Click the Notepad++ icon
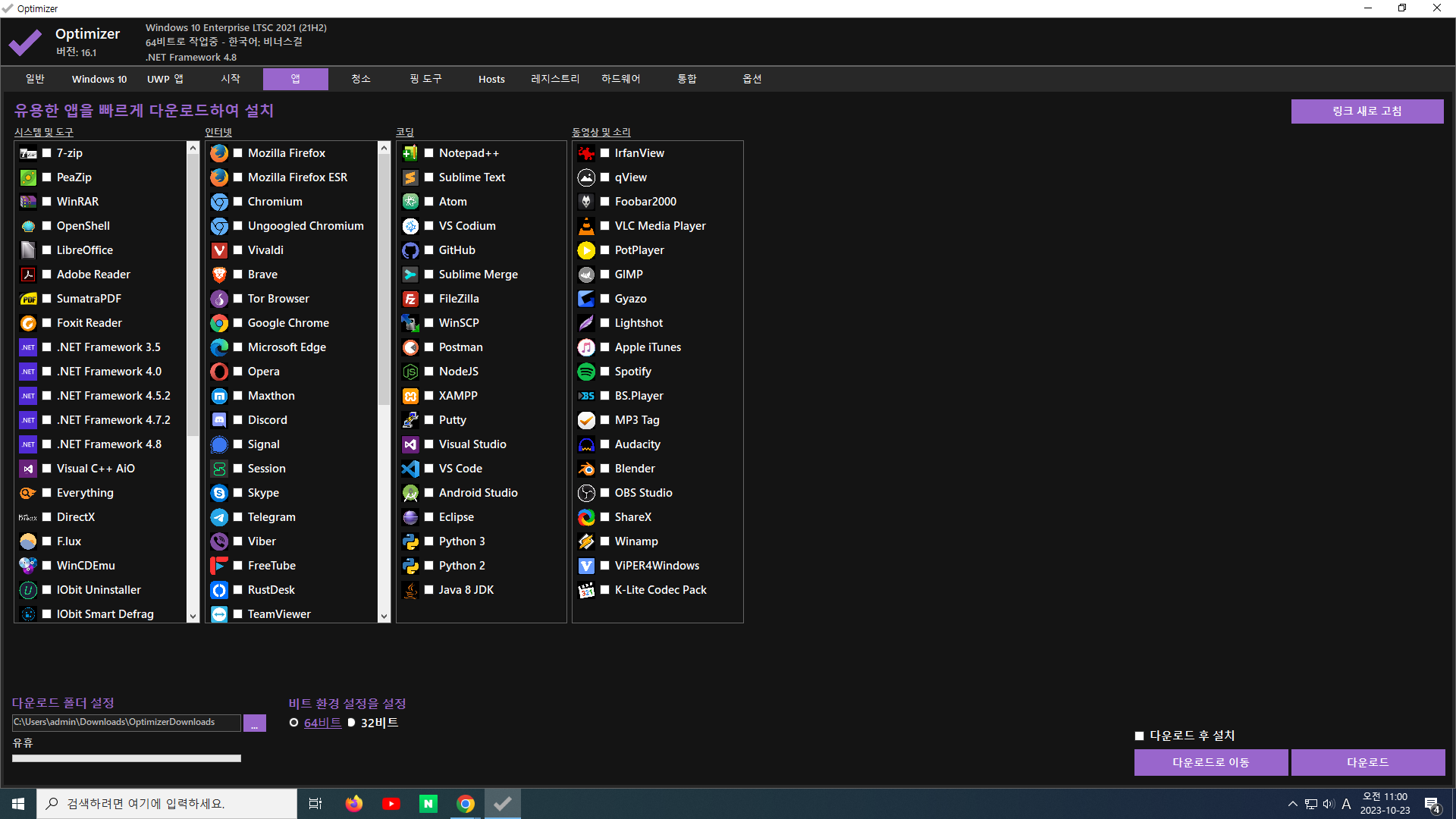Screen dimensions: 1456x819 (410, 153)
